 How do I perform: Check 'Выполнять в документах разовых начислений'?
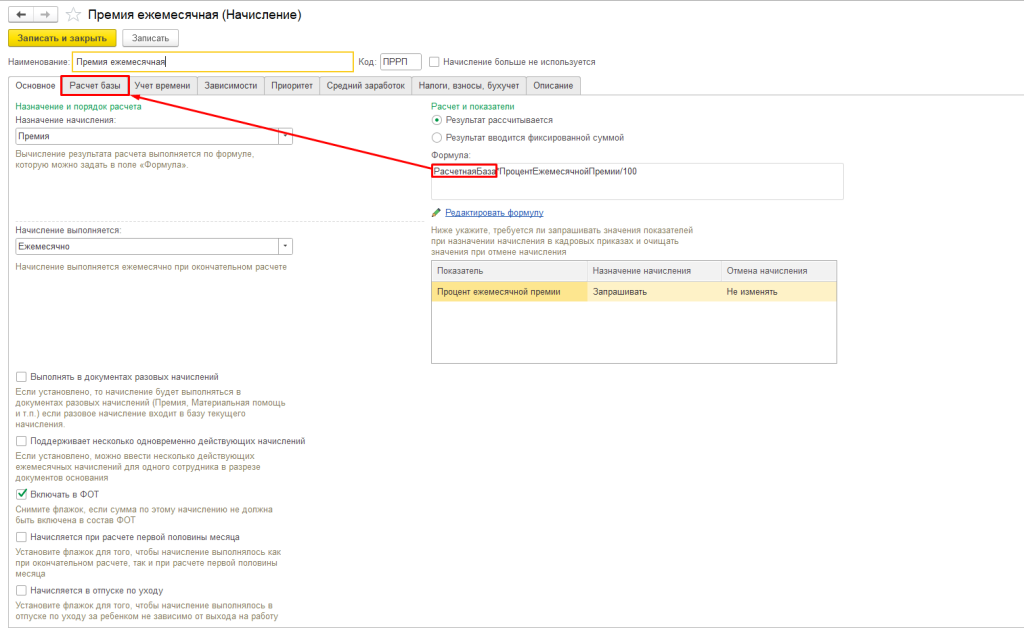click(22, 376)
